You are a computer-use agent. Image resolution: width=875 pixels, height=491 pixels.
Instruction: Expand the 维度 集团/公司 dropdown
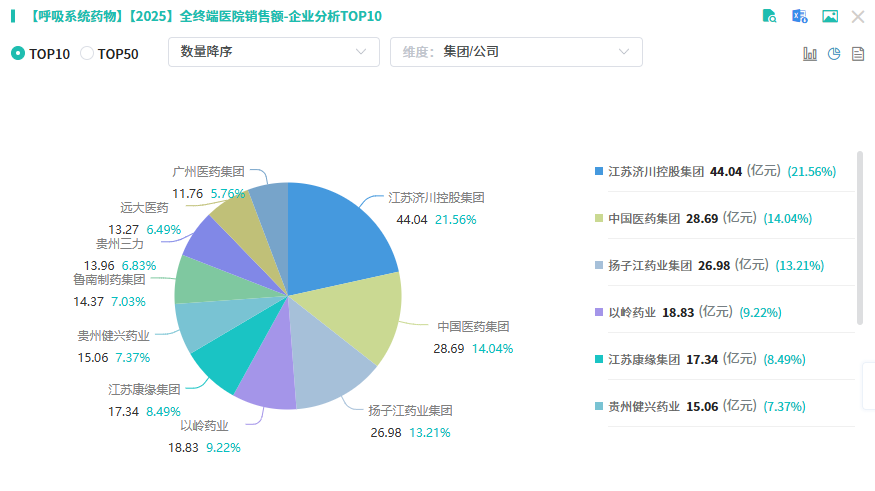[x=515, y=52]
